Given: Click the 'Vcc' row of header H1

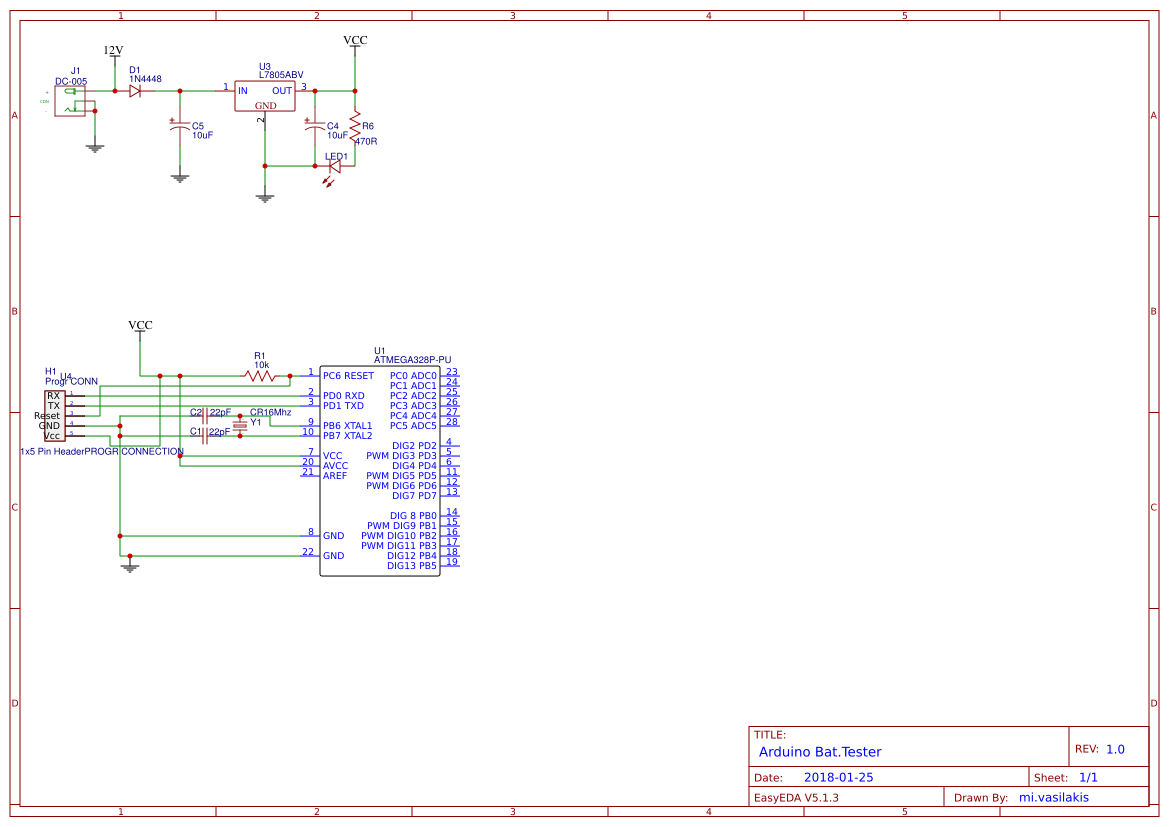Looking at the screenshot, I should pyautogui.click(x=51, y=436).
